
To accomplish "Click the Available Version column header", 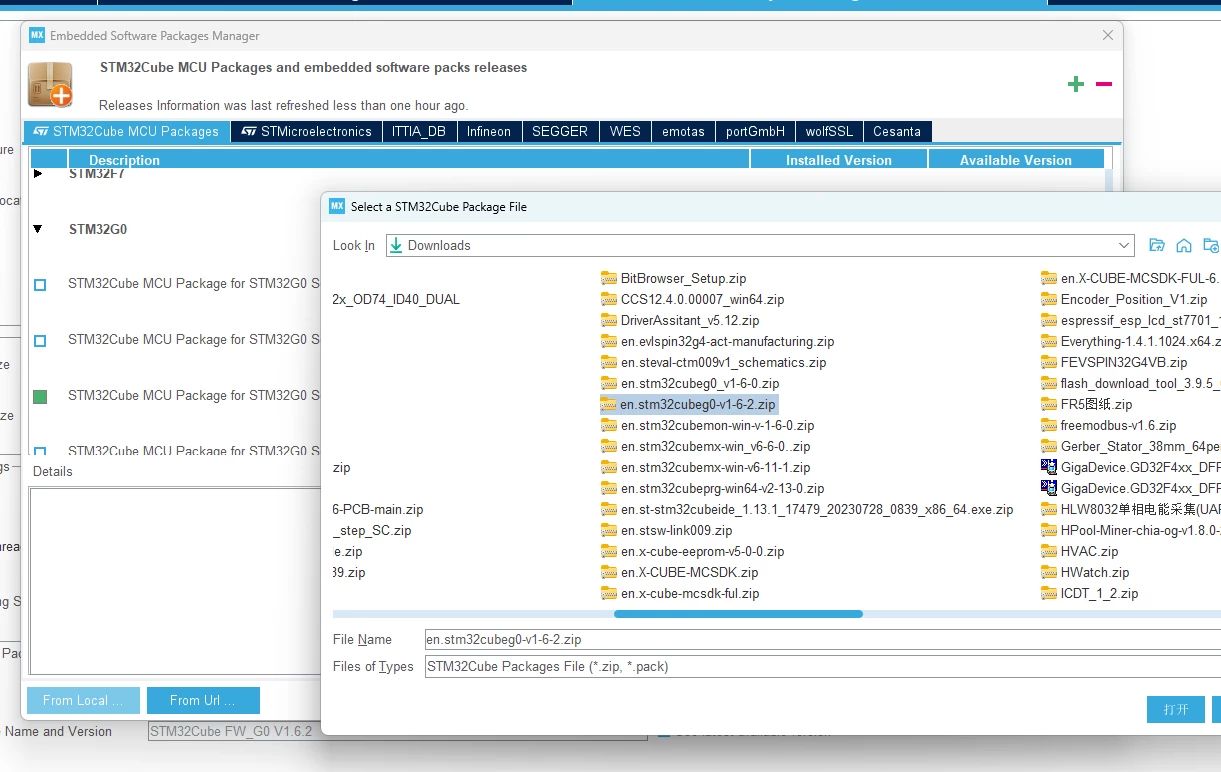I will coord(1016,160).
